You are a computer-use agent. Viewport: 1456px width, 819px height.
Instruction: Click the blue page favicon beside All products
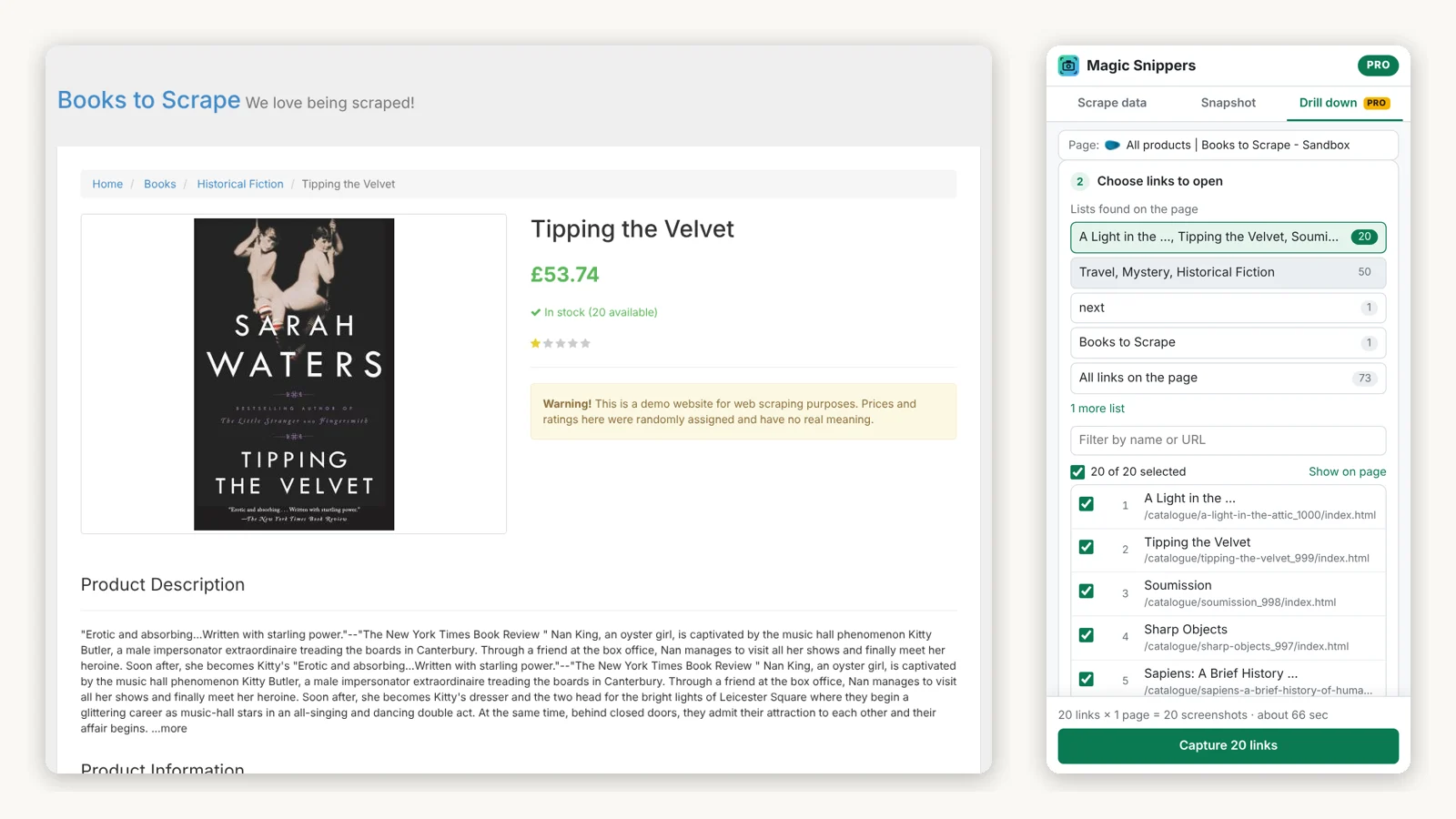point(1112,145)
